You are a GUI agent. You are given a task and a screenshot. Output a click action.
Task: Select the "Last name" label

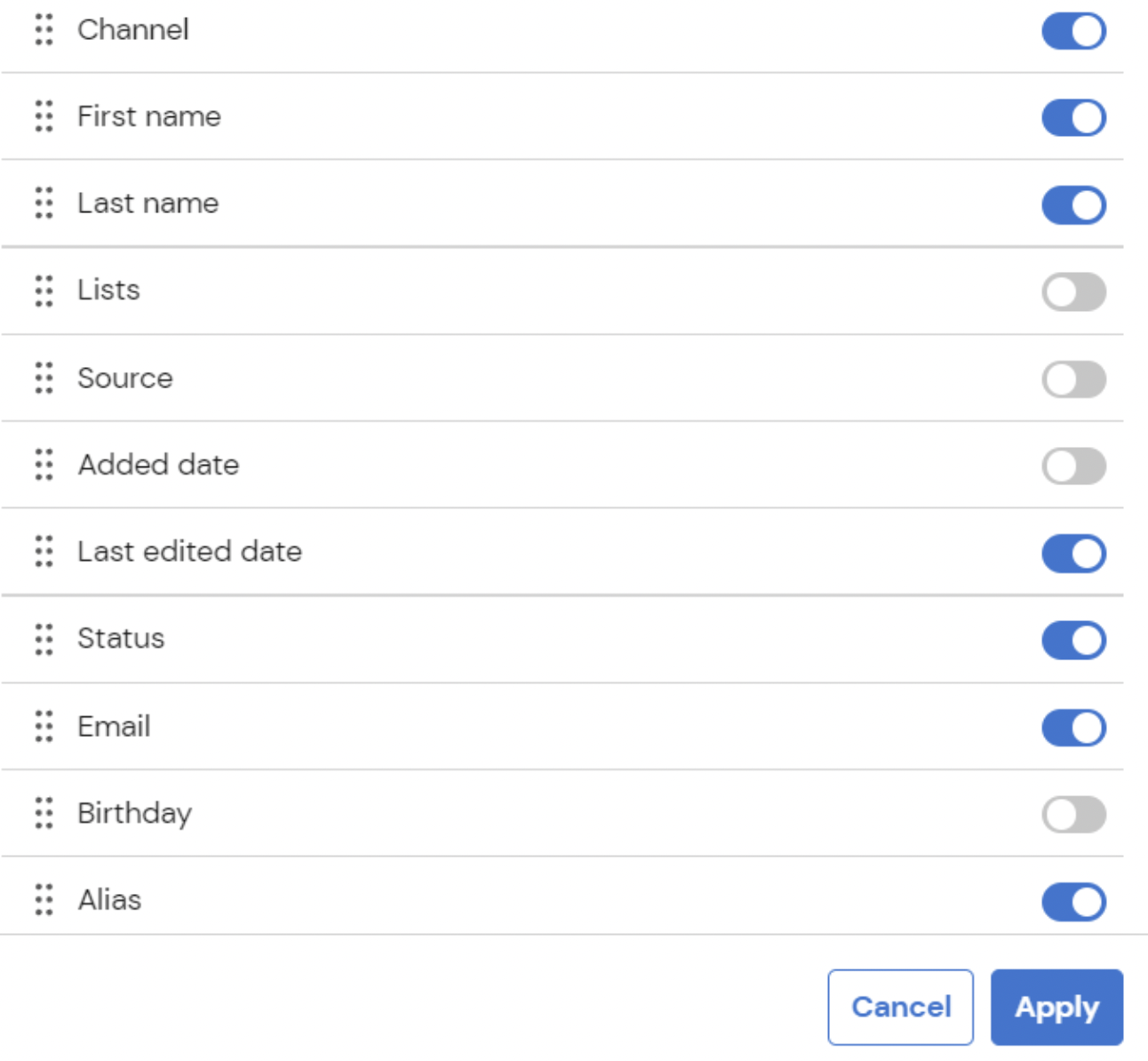(148, 203)
